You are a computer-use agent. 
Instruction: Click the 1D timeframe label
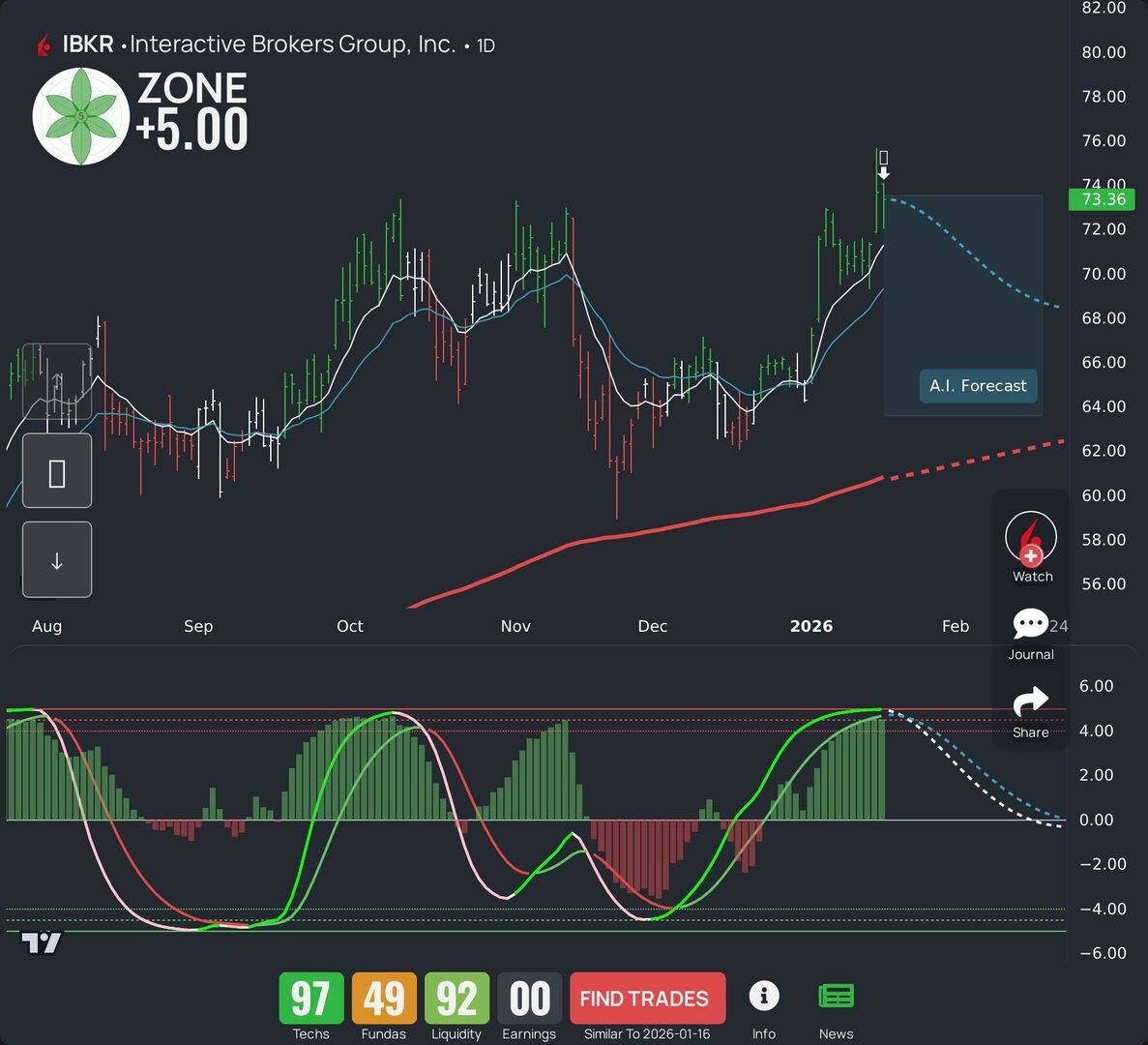pyautogui.click(x=486, y=46)
